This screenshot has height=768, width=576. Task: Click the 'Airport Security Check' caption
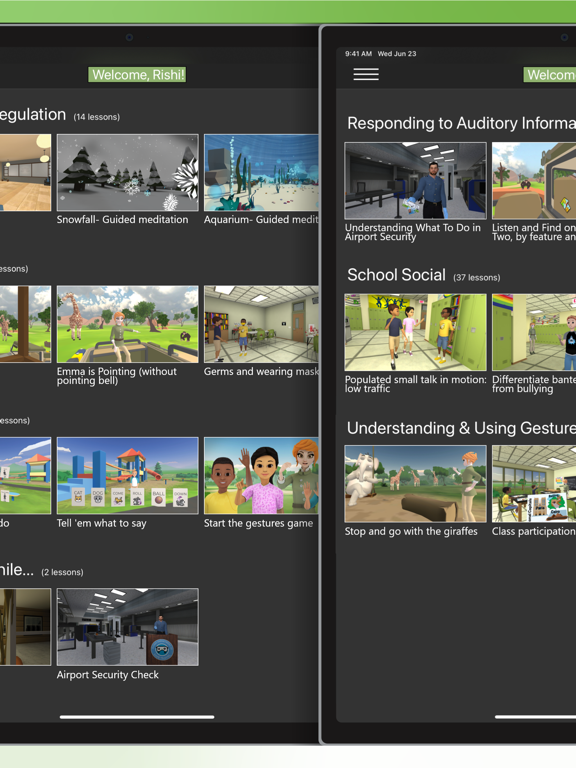108,675
